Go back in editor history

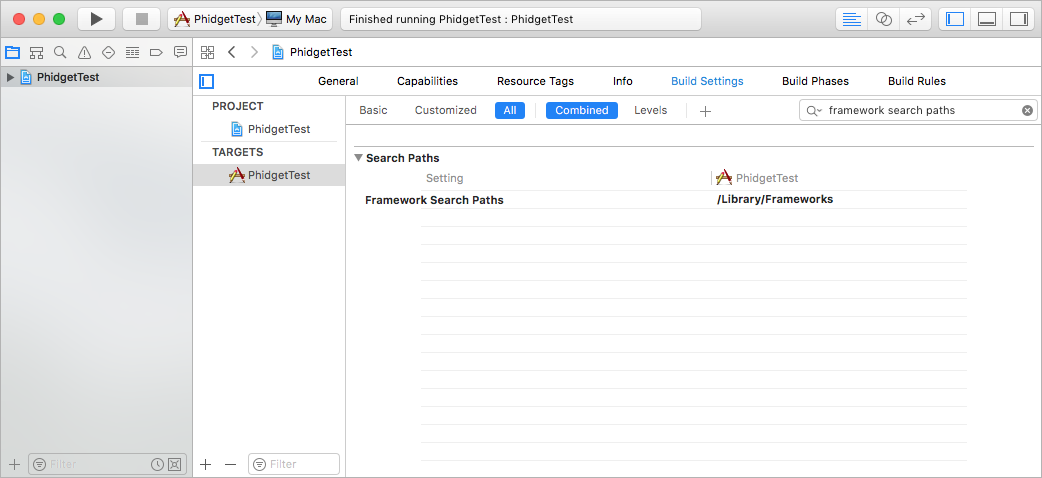click(x=231, y=53)
